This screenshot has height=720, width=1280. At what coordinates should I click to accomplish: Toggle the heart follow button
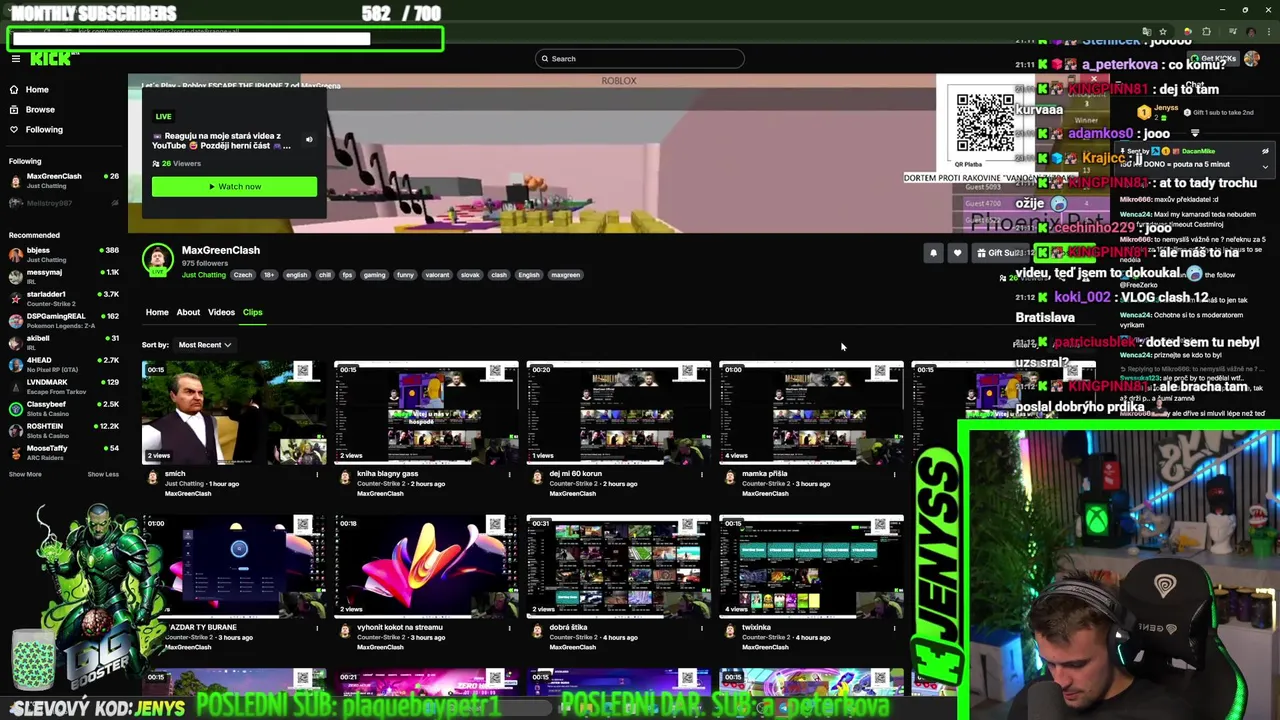957,253
